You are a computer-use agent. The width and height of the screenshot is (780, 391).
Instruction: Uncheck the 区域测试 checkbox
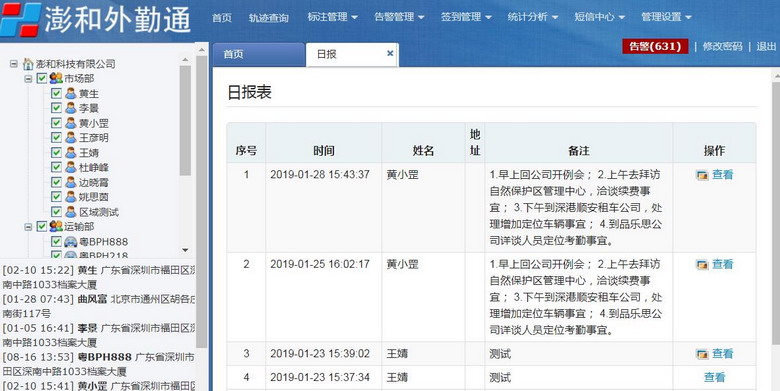[x=56, y=212]
